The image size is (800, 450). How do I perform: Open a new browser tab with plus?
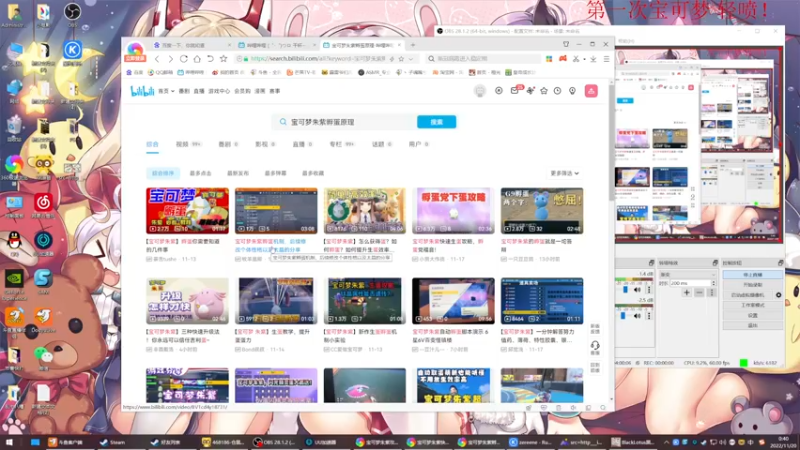point(413,45)
